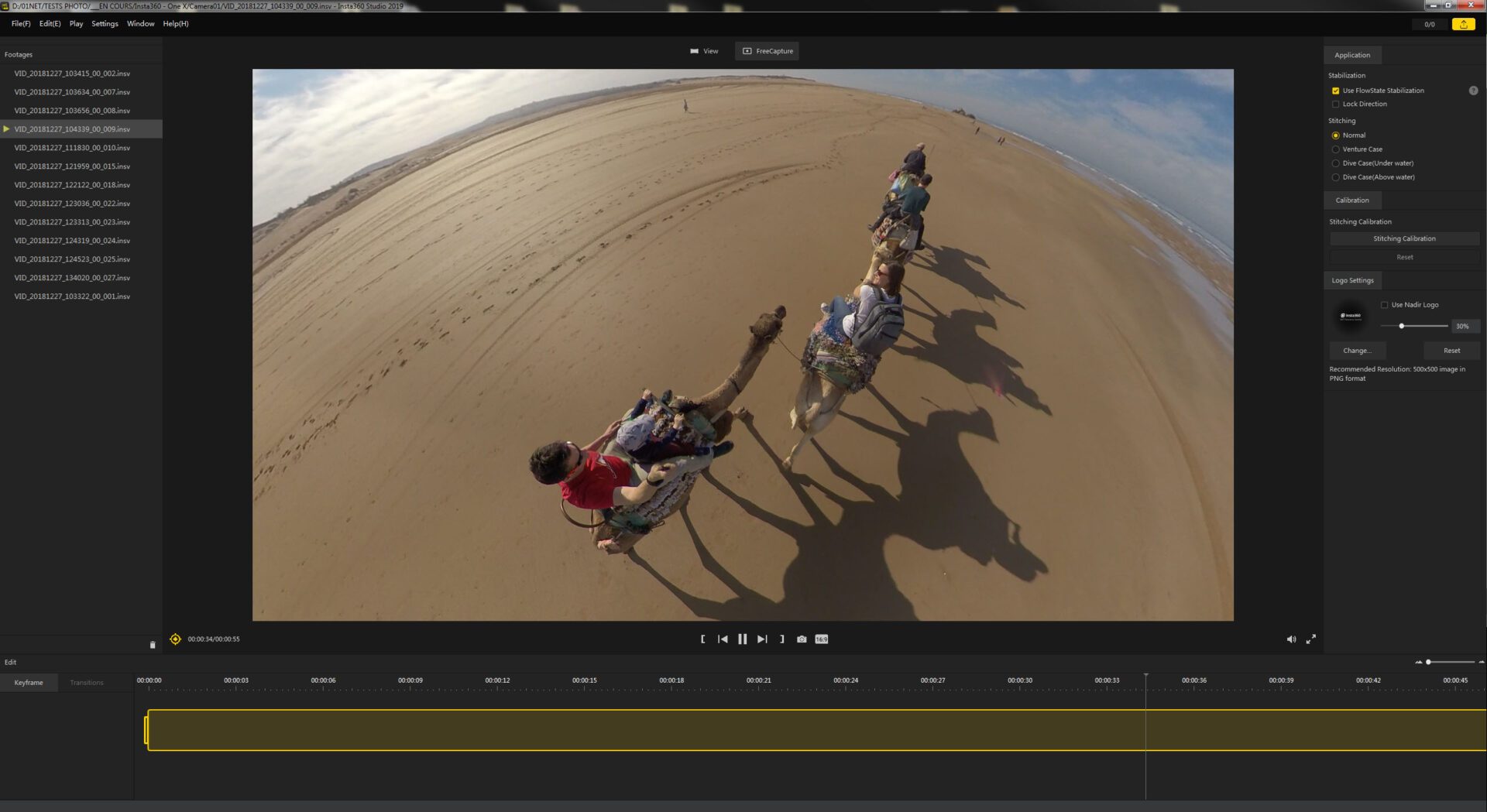Click the yellow export button

[x=1463, y=24]
